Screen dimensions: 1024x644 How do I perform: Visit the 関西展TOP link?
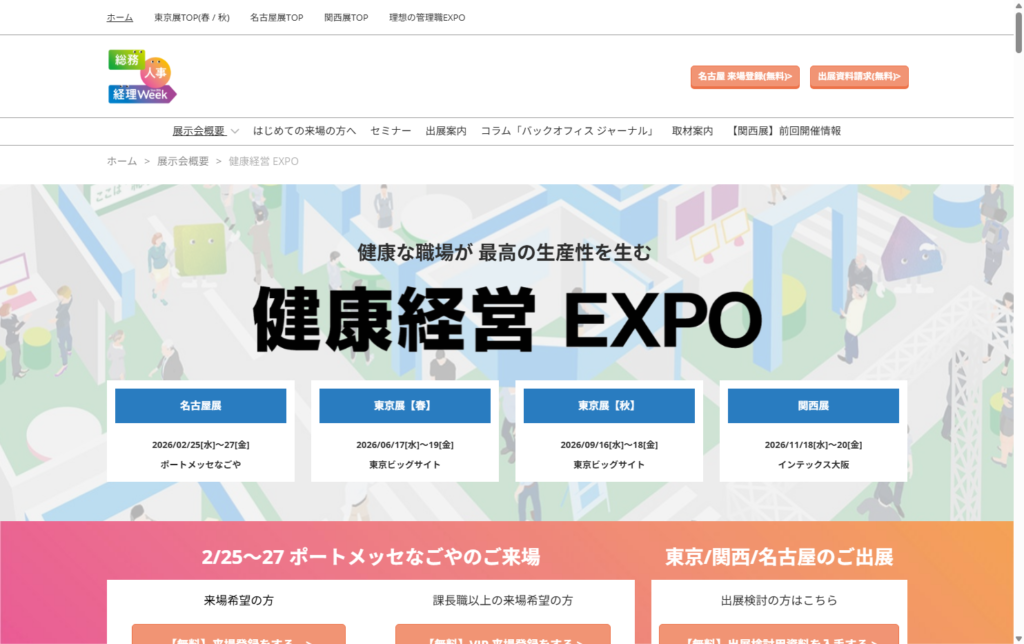tap(346, 18)
